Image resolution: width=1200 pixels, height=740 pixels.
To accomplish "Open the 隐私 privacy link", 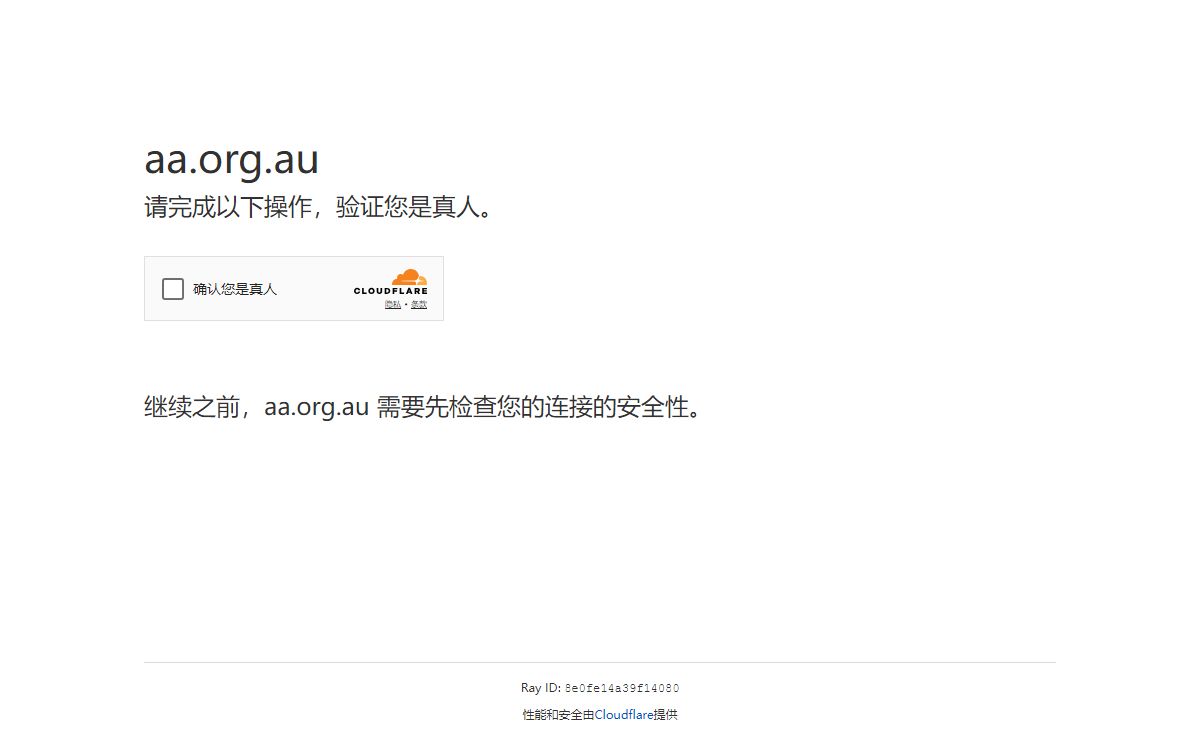I will pyautogui.click(x=393, y=304).
